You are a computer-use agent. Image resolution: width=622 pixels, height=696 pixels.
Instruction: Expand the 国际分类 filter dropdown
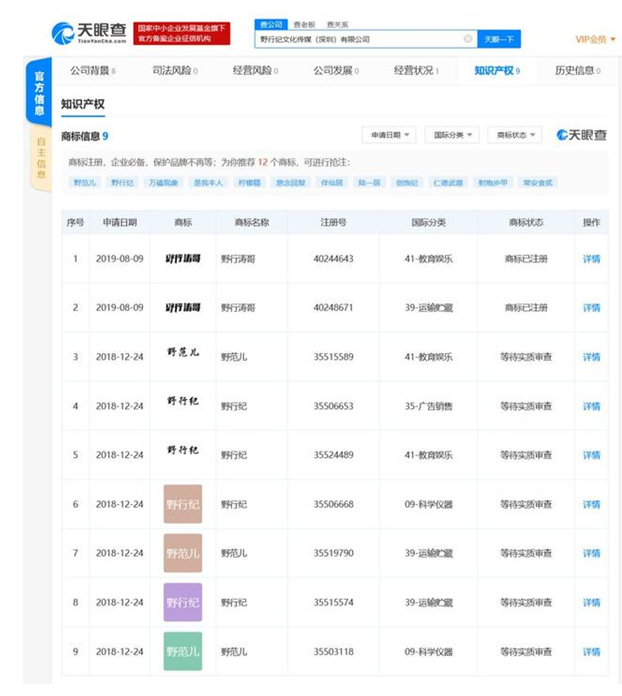coord(452,135)
